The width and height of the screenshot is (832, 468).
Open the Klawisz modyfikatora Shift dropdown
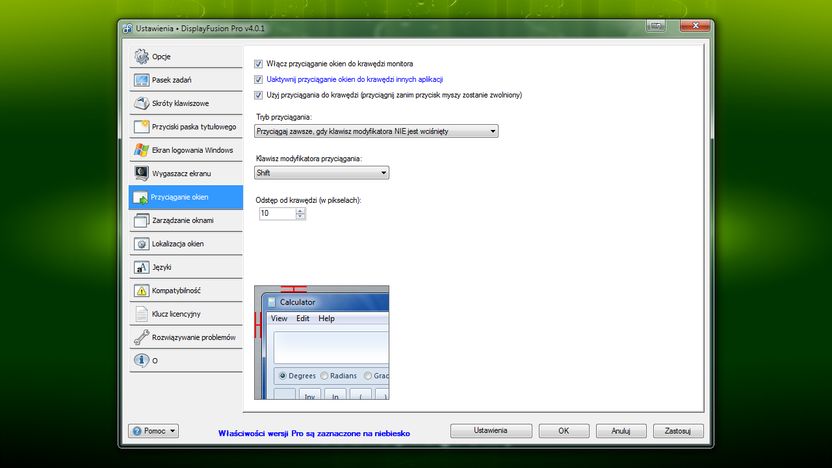pyautogui.click(x=322, y=172)
